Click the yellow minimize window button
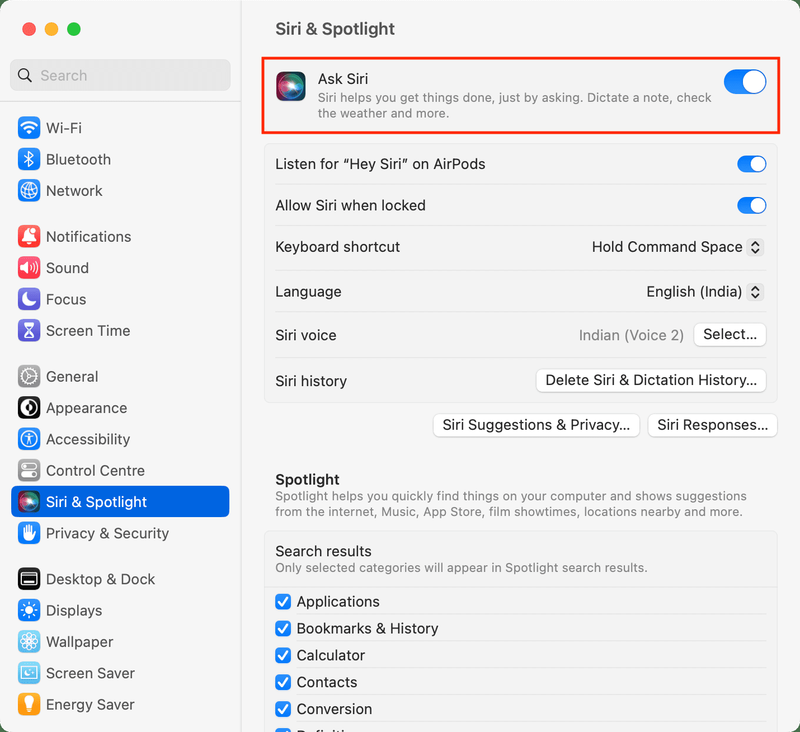Screen dimensions: 800x732 (52, 29)
